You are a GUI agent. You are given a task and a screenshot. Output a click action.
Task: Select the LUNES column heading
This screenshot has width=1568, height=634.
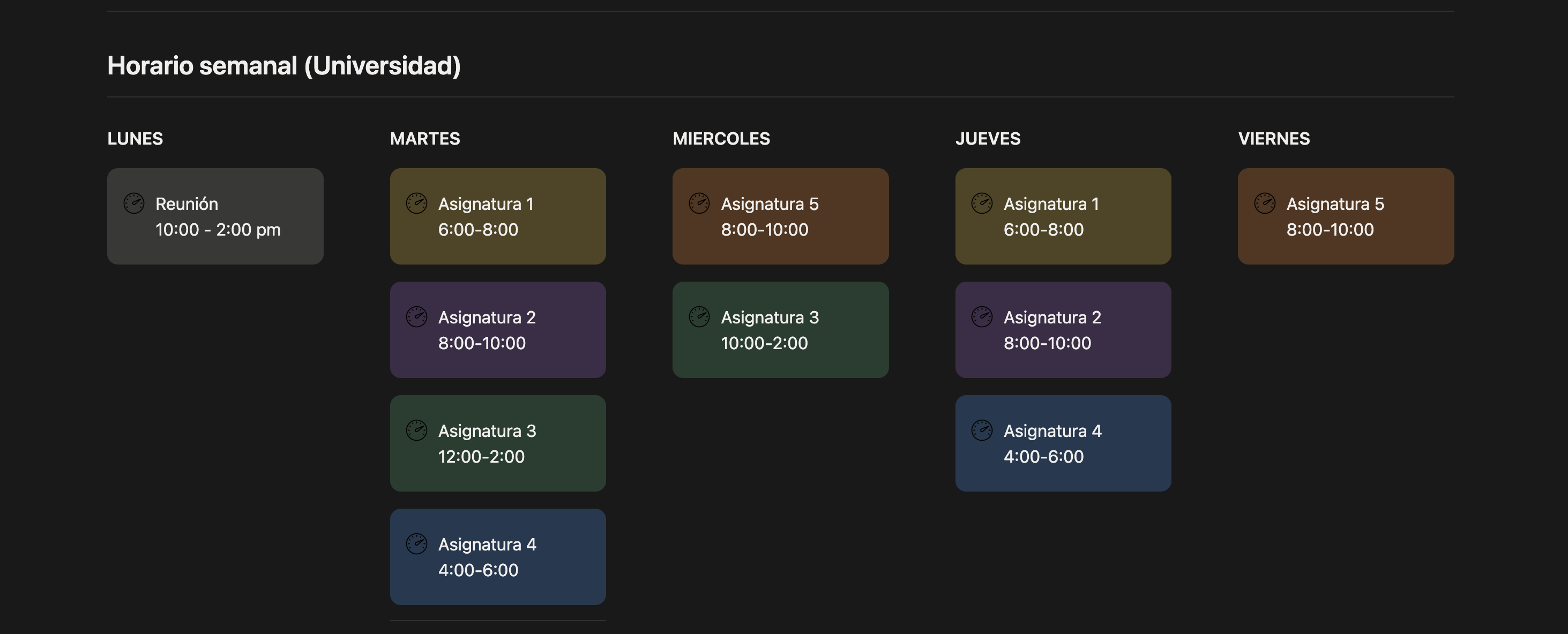pos(135,139)
